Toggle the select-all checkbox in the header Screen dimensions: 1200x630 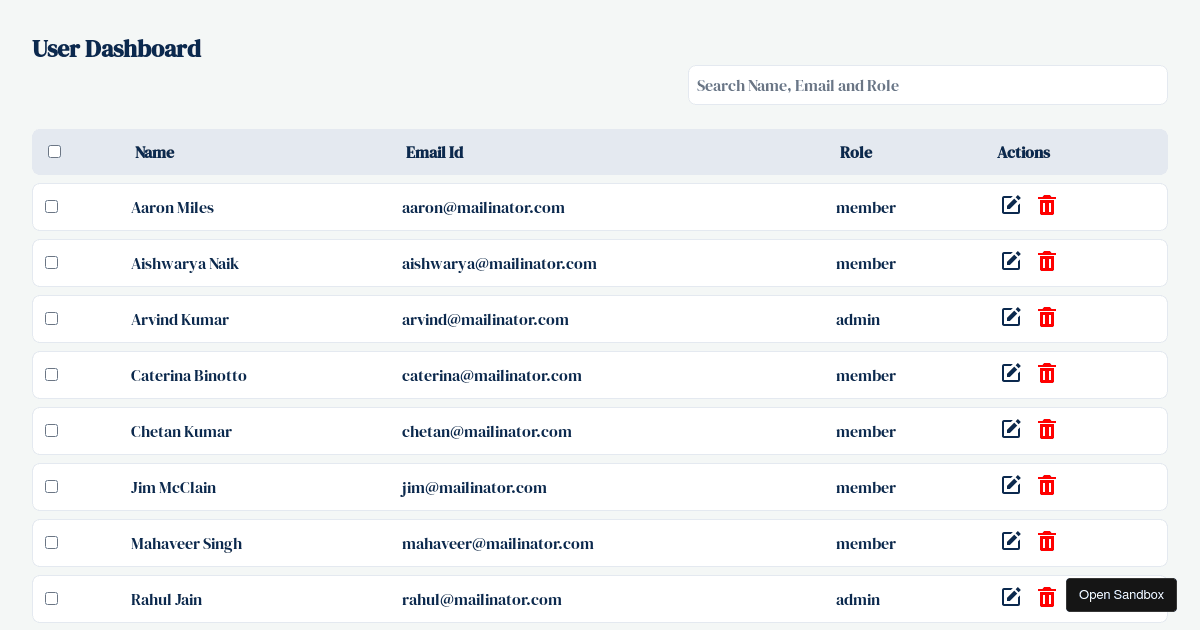coord(54,150)
